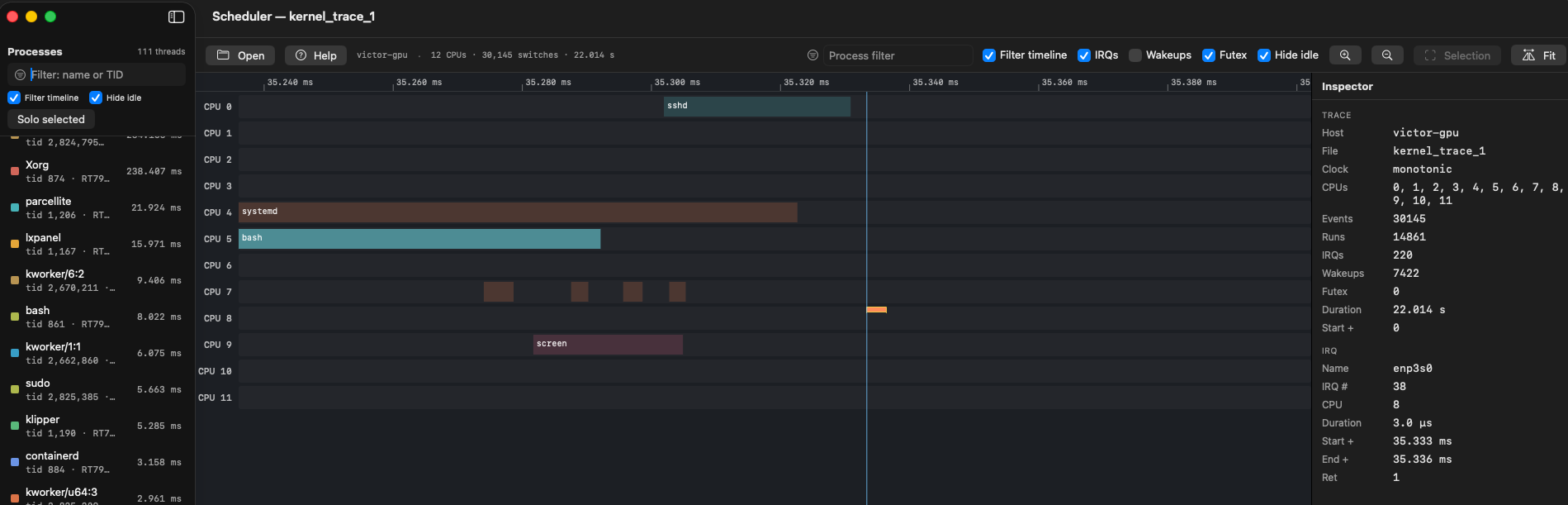
Task: Select the systemd run on CPU 4
Action: pos(518,212)
